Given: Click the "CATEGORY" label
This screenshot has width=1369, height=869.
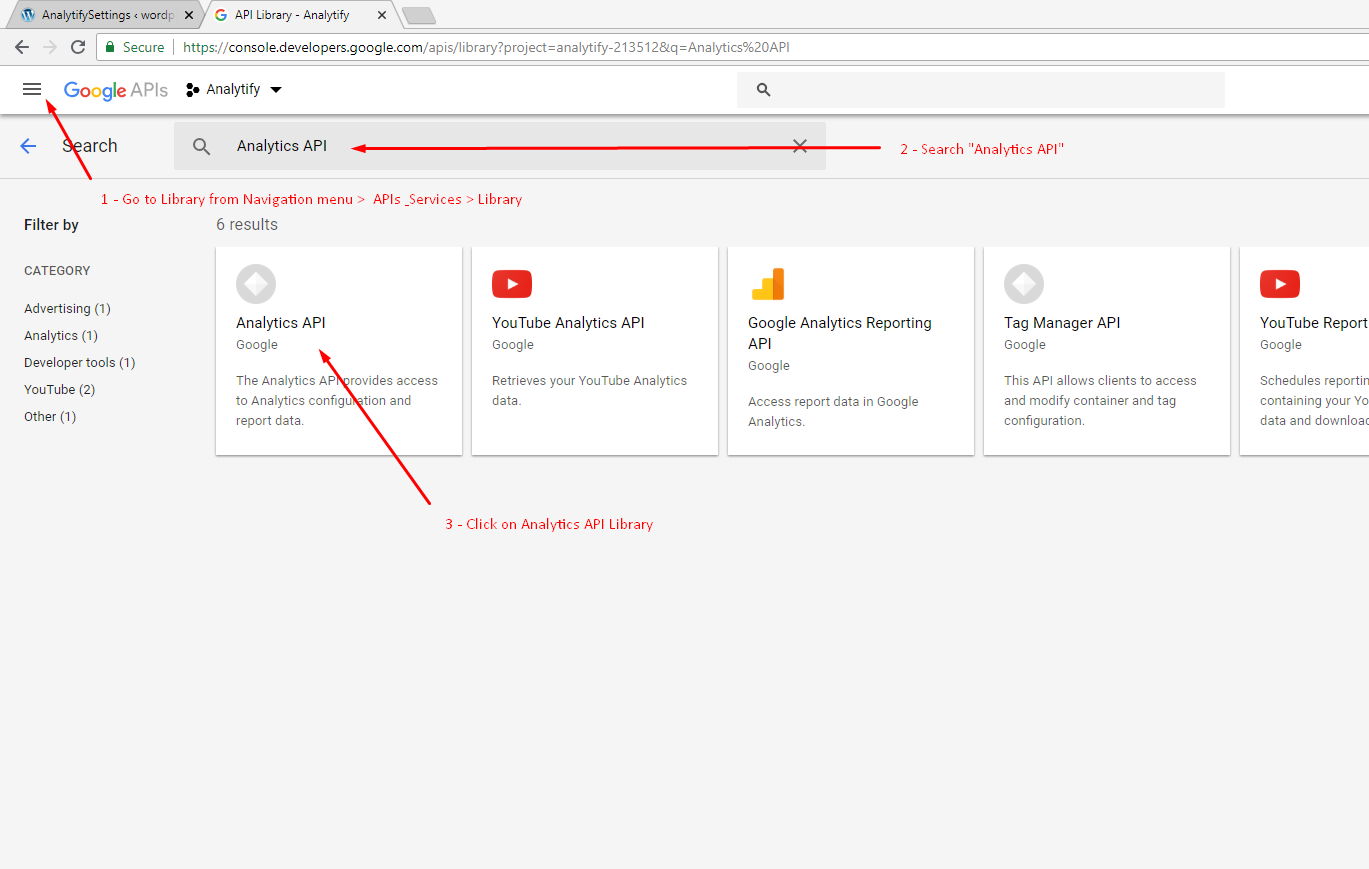Looking at the screenshot, I should coord(57,271).
